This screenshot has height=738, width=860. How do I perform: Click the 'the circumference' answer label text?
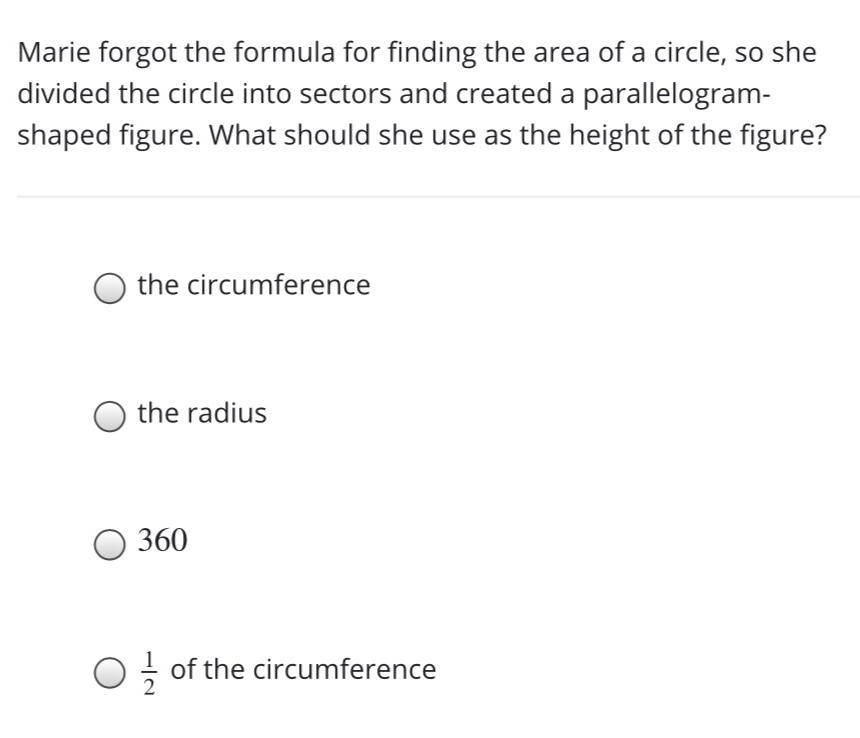click(x=254, y=285)
